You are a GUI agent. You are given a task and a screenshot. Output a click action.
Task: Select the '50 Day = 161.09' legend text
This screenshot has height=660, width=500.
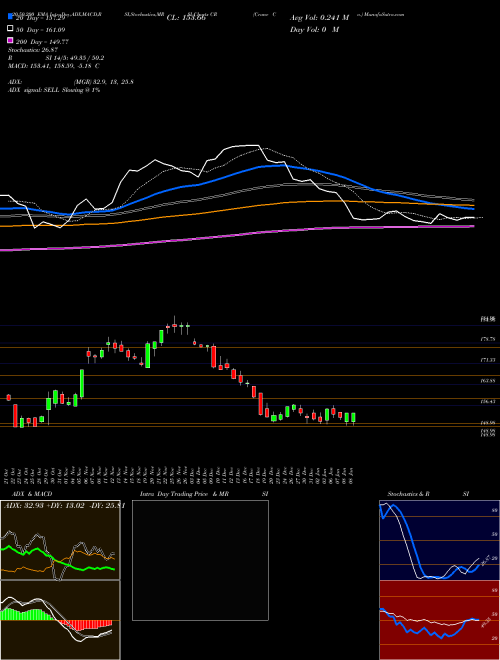pyautogui.click(x=41, y=30)
